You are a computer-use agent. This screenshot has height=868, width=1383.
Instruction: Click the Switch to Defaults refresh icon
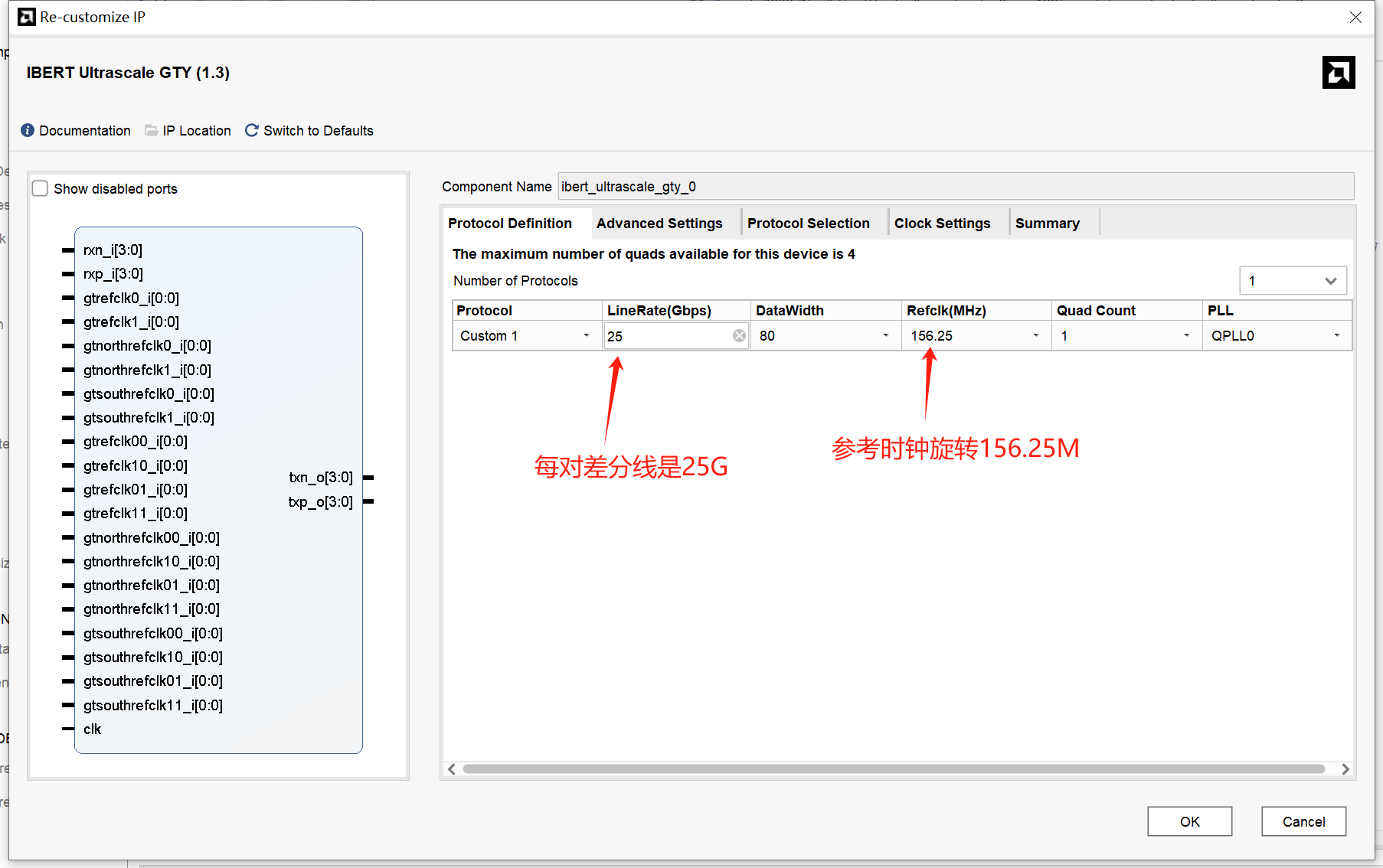click(x=251, y=130)
